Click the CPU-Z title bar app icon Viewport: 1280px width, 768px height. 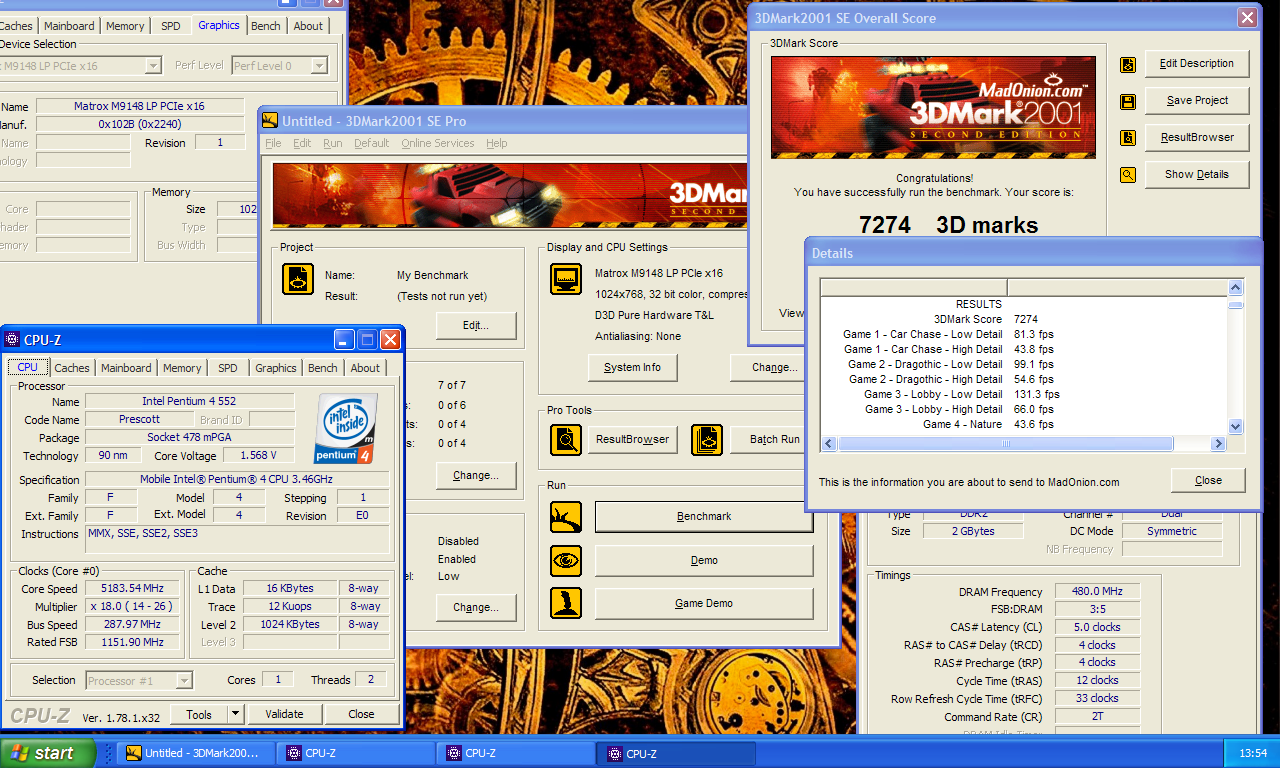pyautogui.click(x=13, y=340)
